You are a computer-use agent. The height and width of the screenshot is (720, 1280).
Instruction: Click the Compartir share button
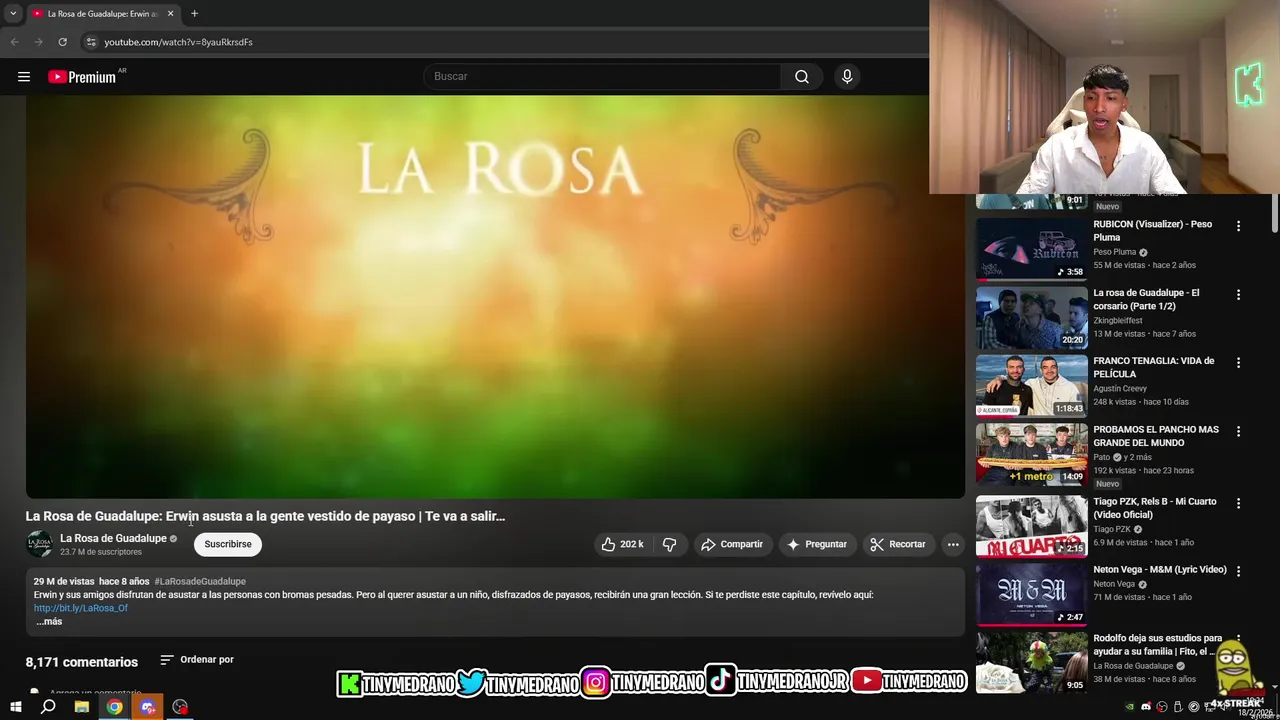pos(732,544)
